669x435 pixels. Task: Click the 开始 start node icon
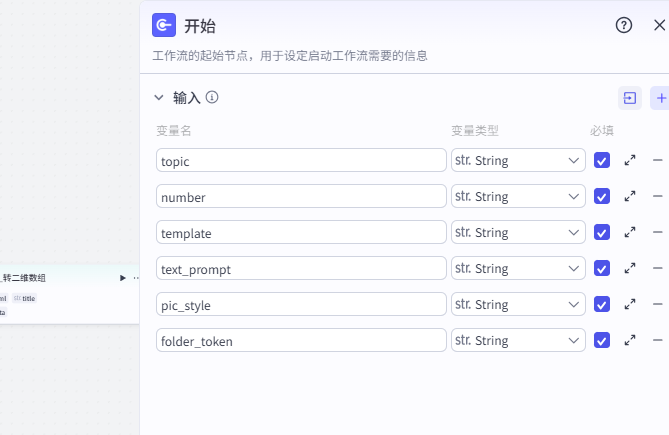coord(164,26)
